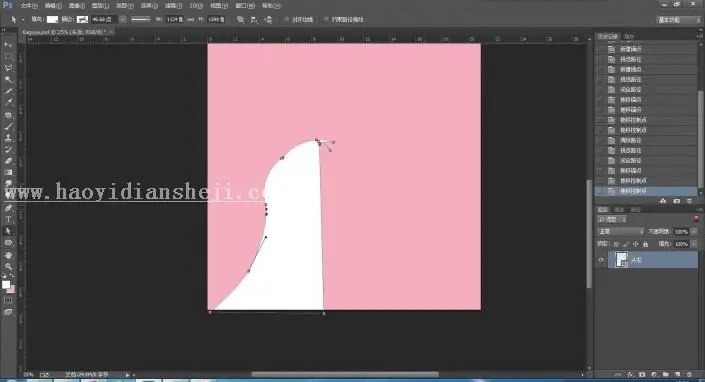
Task: Select the Clone Stamp tool
Action: tap(8, 138)
